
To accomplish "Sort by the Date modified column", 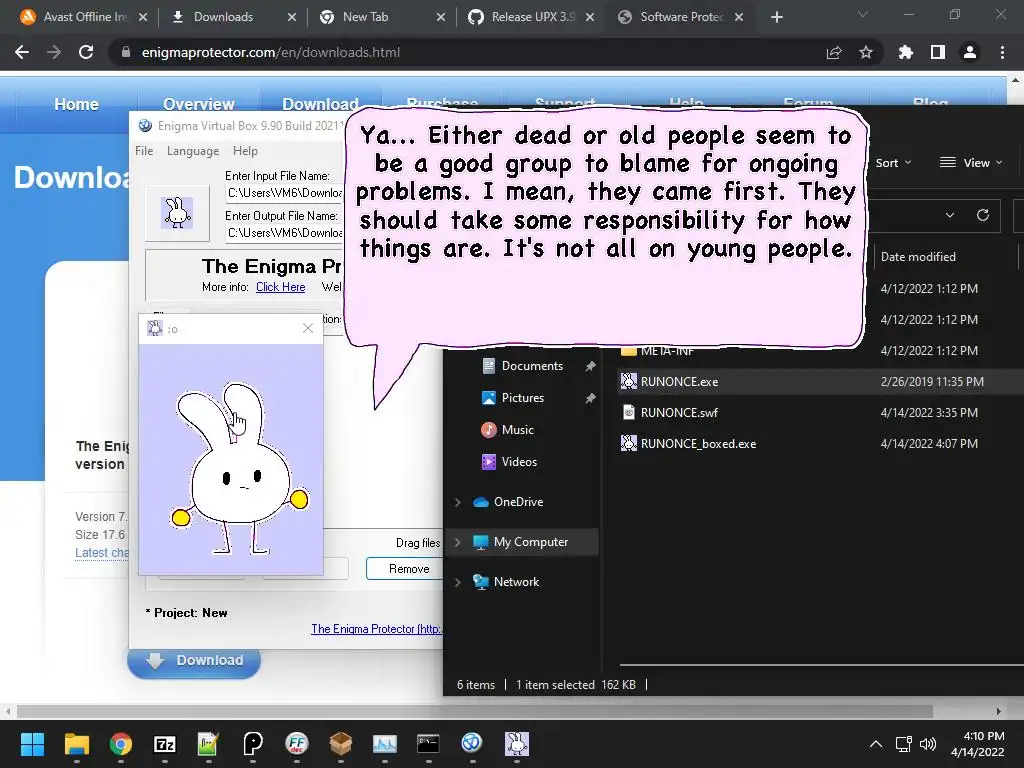I will pyautogui.click(x=918, y=257).
